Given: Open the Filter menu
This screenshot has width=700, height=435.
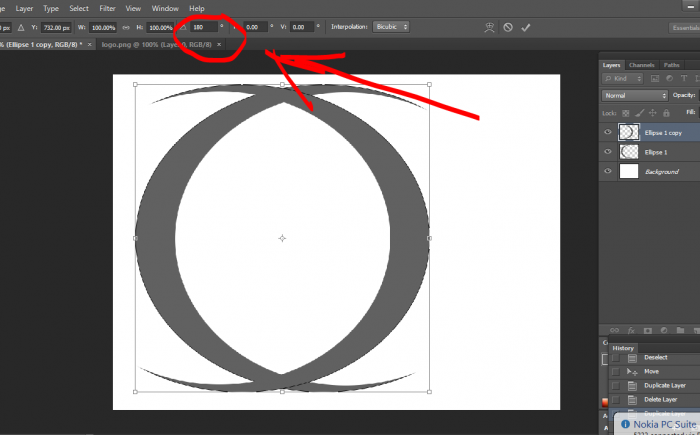Looking at the screenshot, I should coord(107,8).
